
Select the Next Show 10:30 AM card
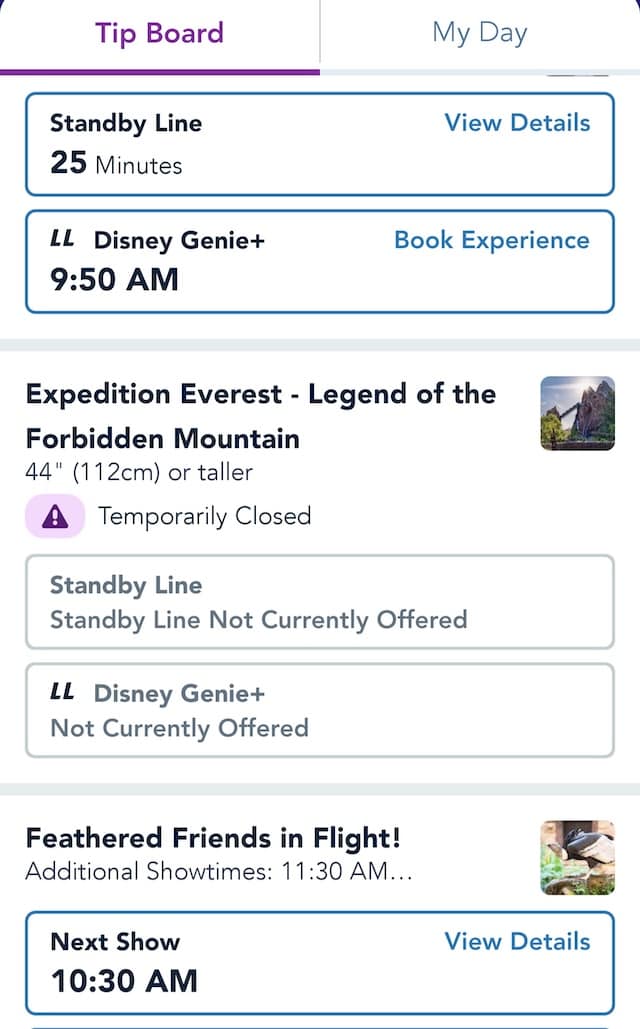(x=320, y=963)
